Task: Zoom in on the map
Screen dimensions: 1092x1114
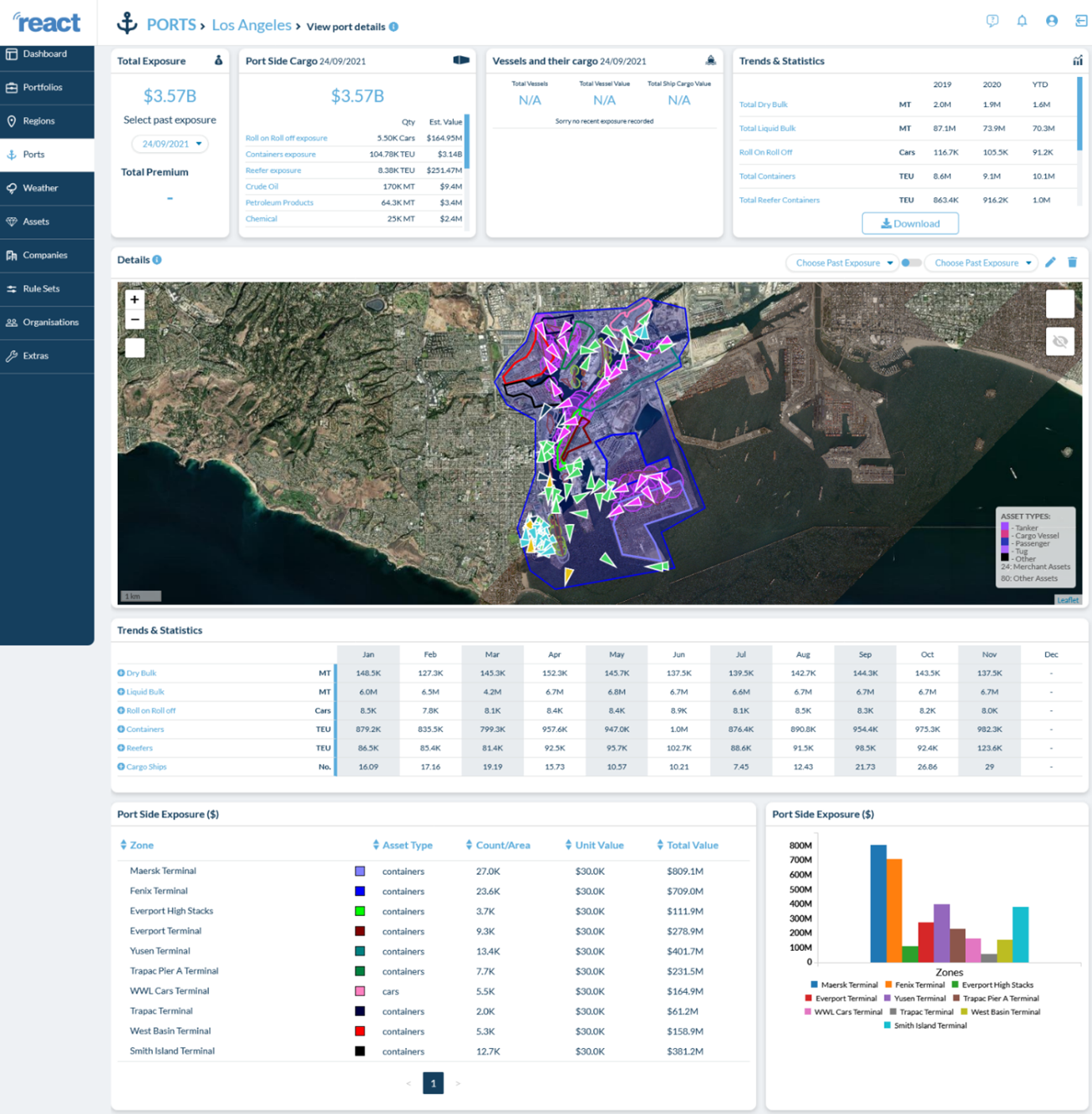Action: pyautogui.click(x=135, y=300)
